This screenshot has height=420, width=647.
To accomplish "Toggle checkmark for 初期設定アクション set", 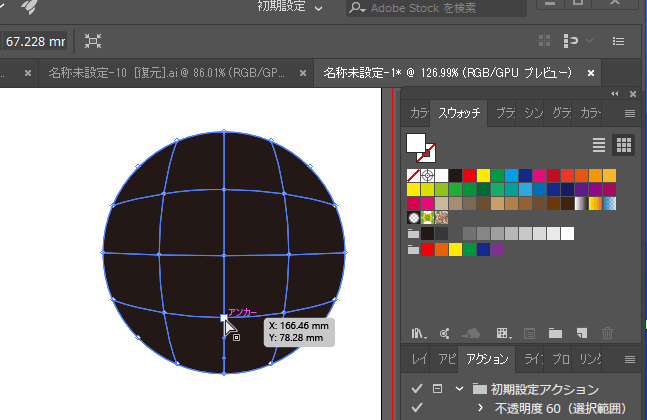I will click(x=417, y=389).
